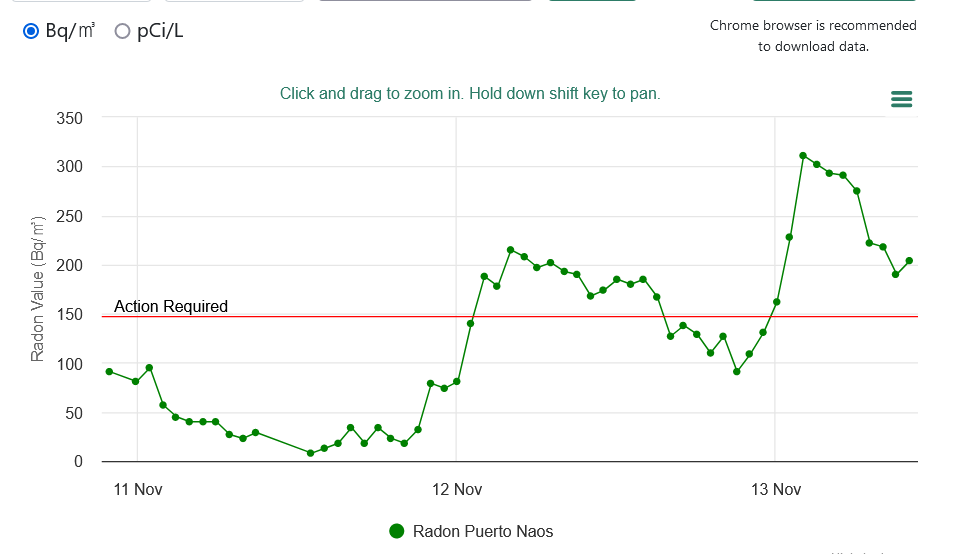Click the Chrome browser recommendation note
968x554 pixels.
point(813,35)
